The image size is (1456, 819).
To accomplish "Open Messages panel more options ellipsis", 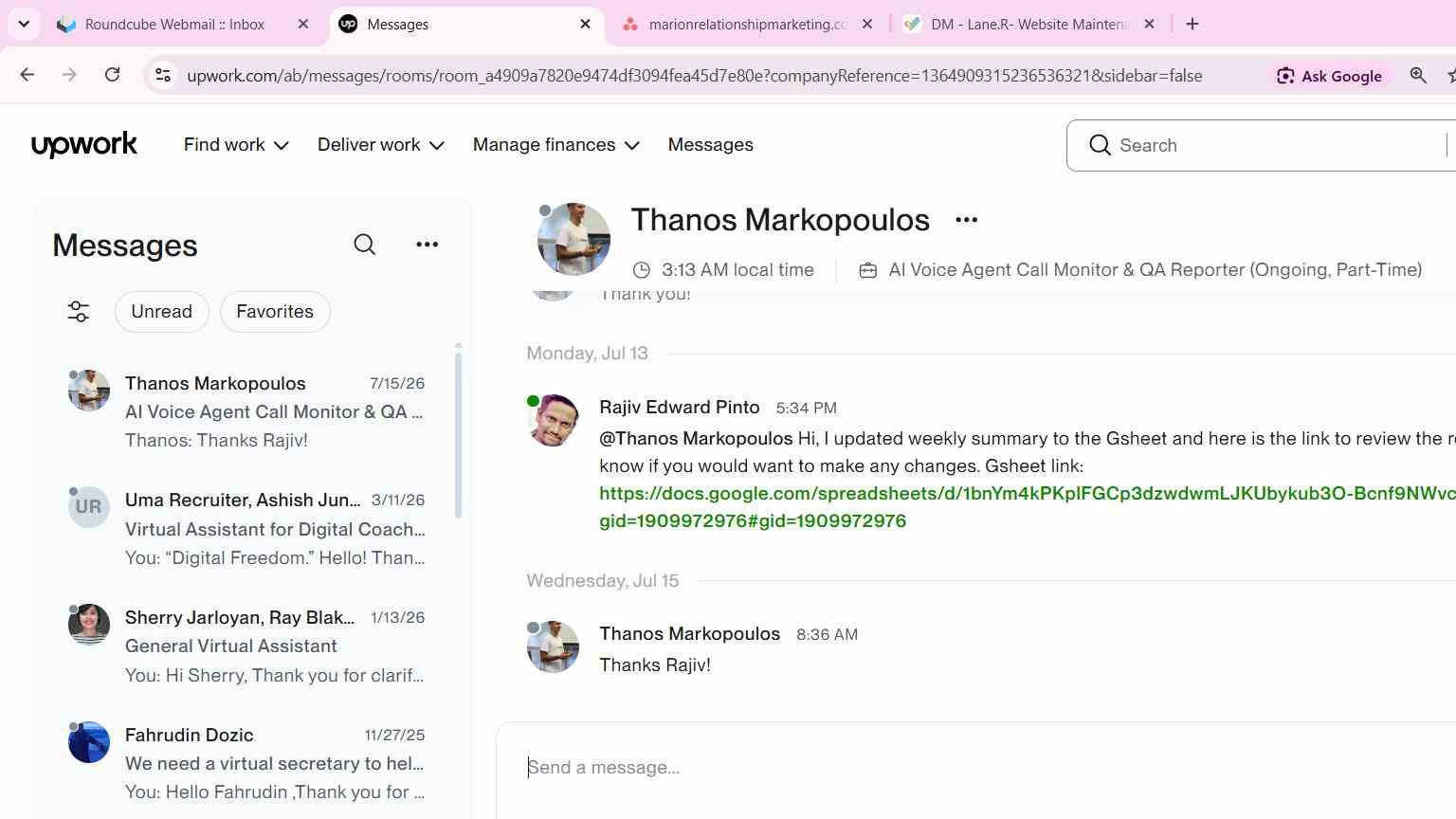I will 428,245.
